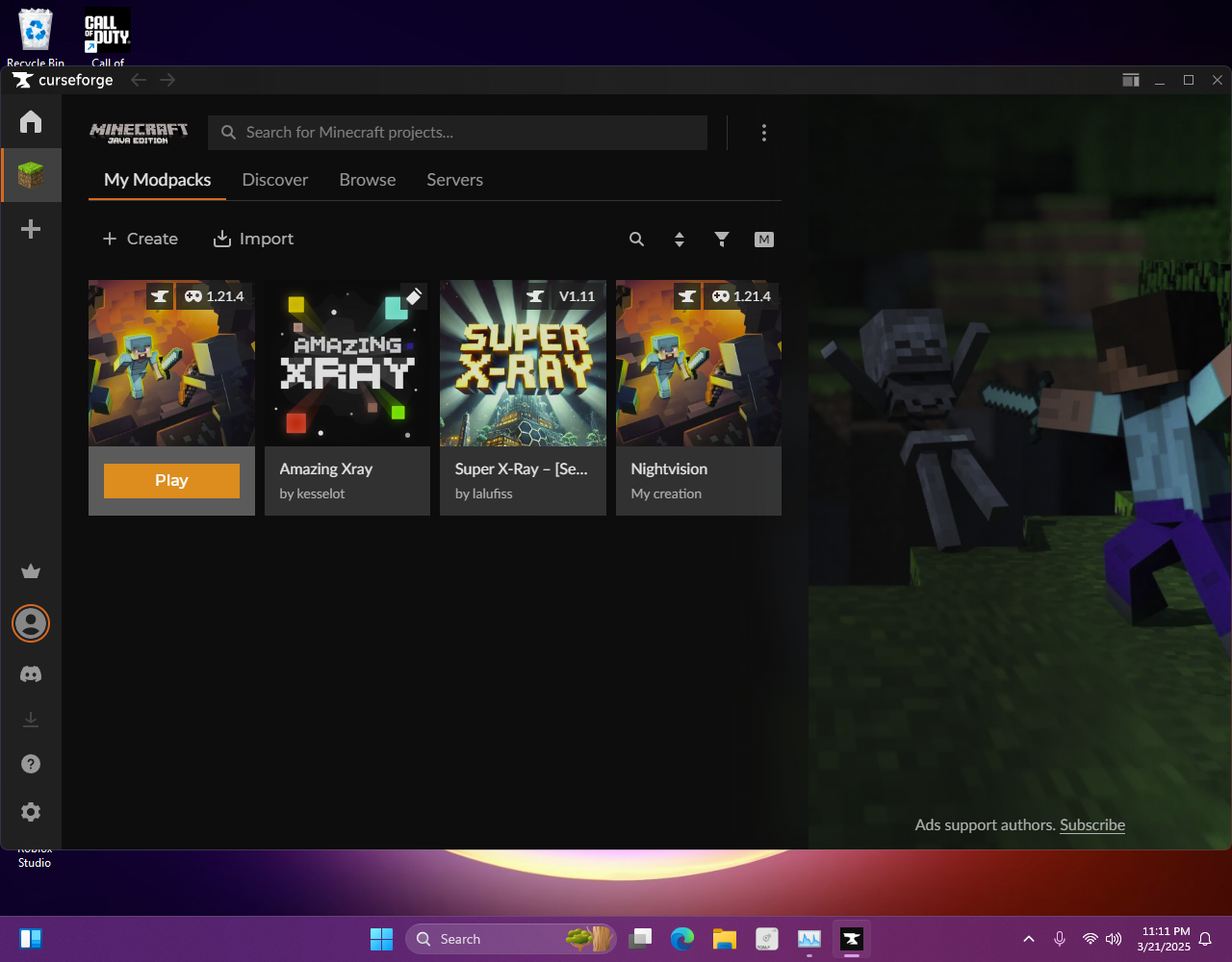Click the Amazing Xray title text
The image size is (1232, 962).
click(326, 469)
